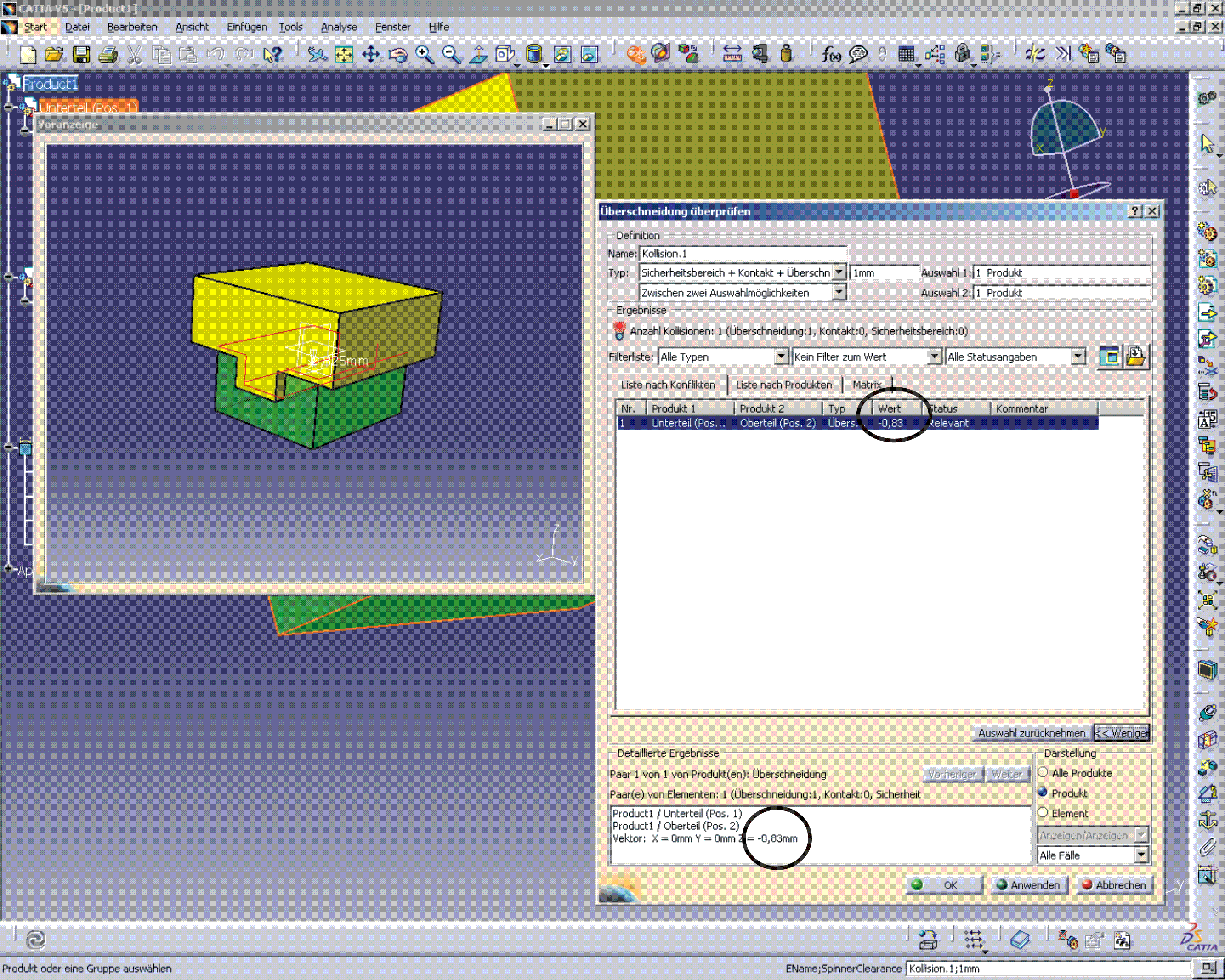Switch to the Matrix tab
This screenshot has width=1225, height=980.
(x=867, y=385)
